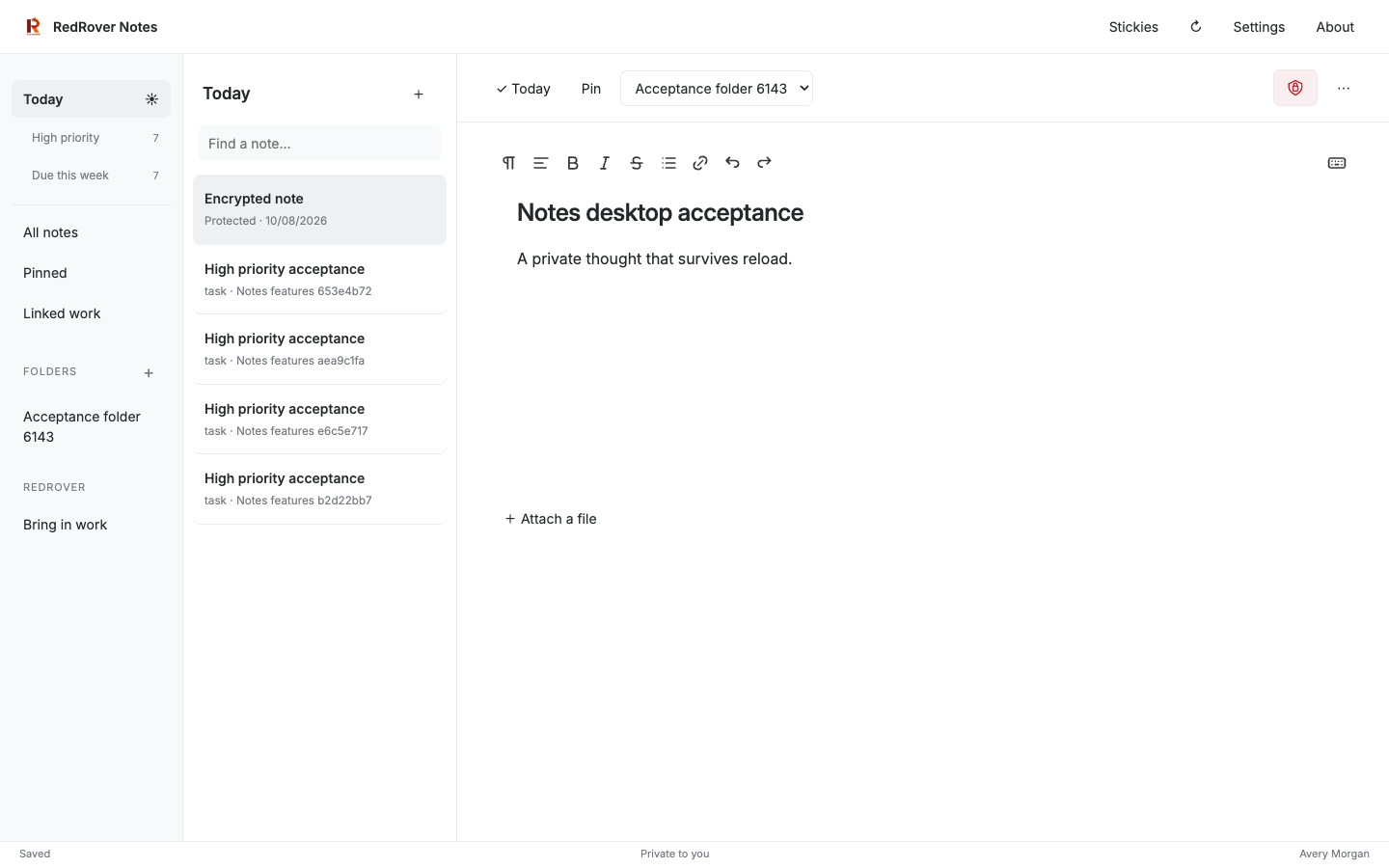Open the About page
The image size is (1389, 868).
coord(1335,27)
